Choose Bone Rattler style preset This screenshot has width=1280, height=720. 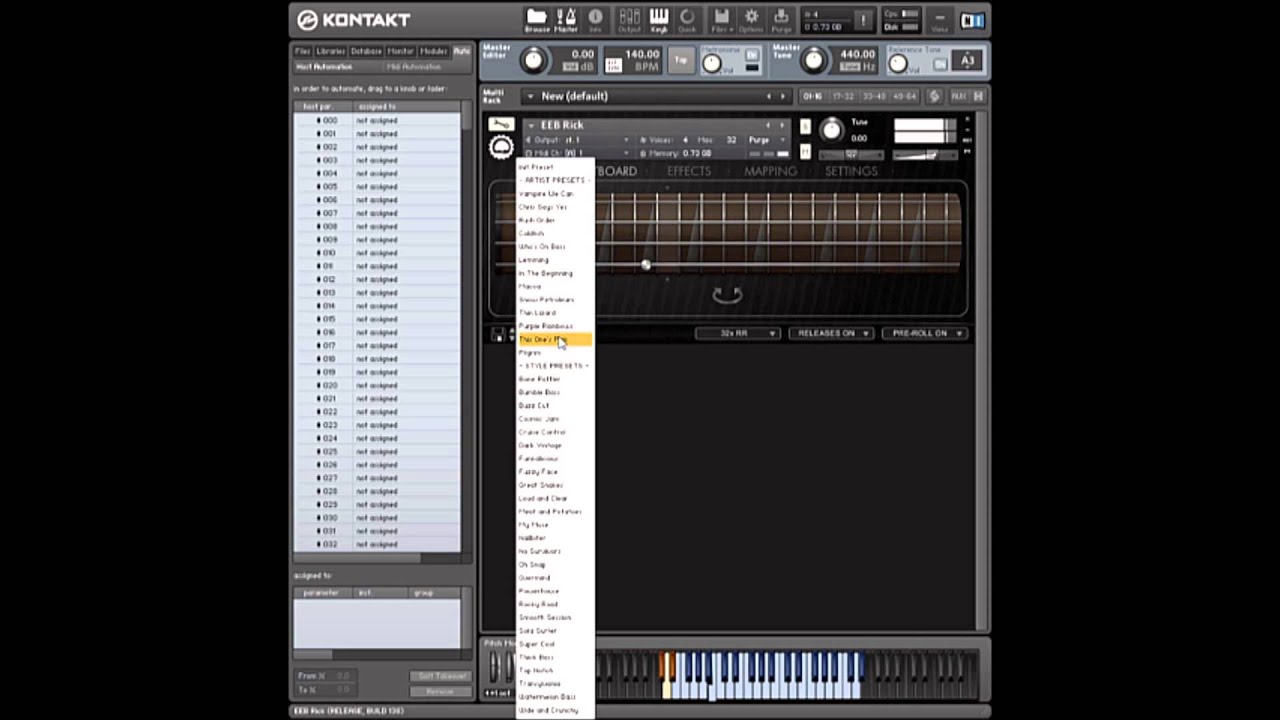[x=555, y=379]
